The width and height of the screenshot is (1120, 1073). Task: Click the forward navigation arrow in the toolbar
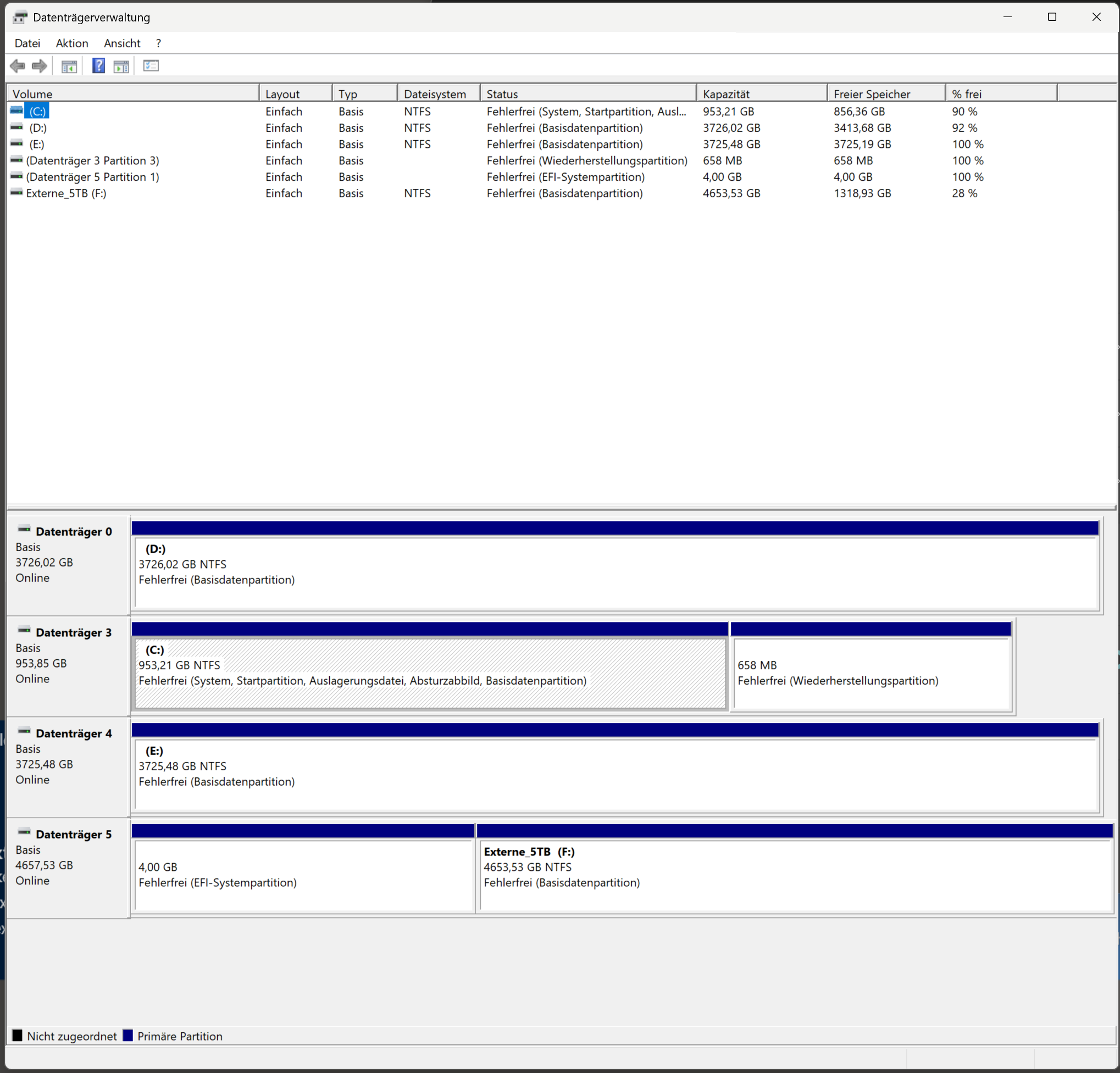pyautogui.click(x=40, y=66)
